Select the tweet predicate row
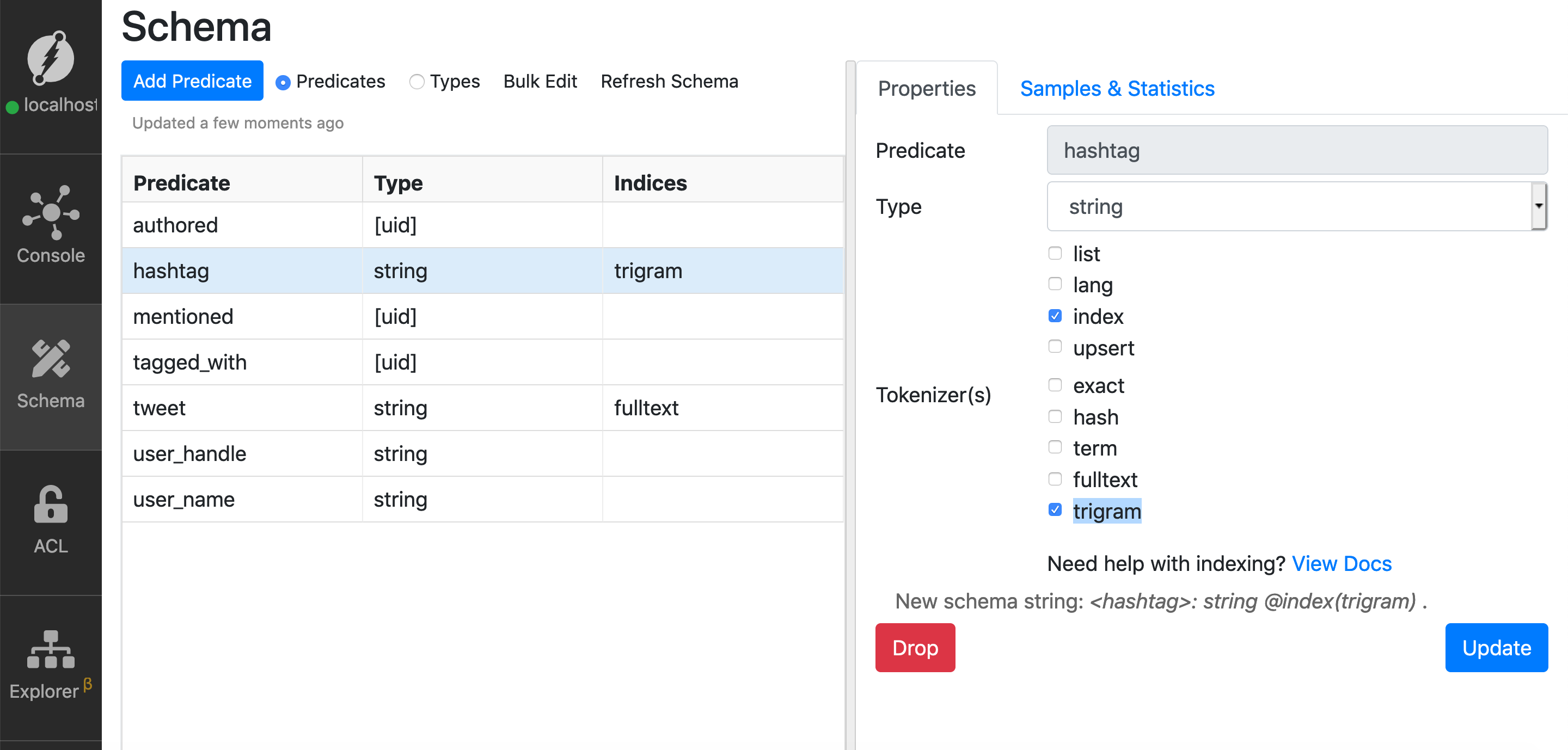The height and width of the screenshot is (750, 1568). click(x=482, y=408)
